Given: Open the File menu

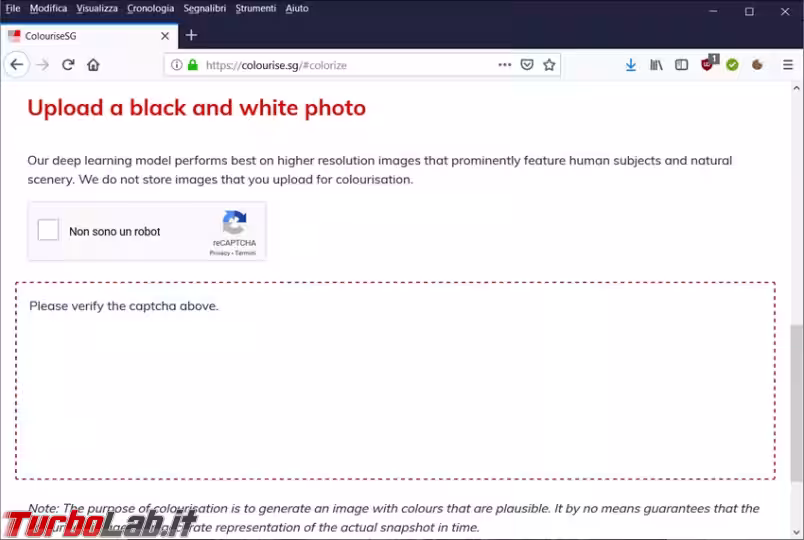Looking at the screenshot, I should click(x=13, y=9).
